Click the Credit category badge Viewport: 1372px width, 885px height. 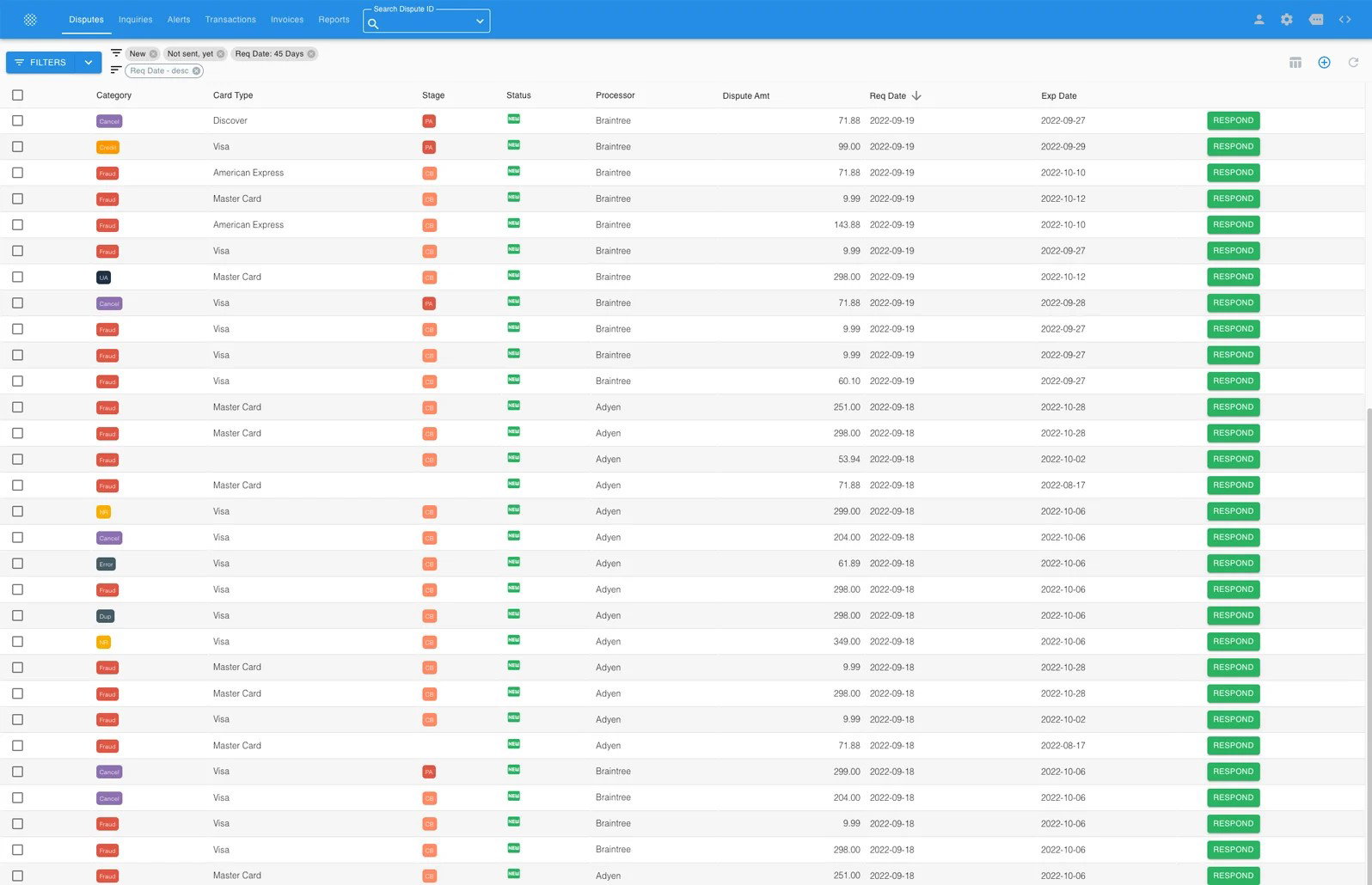(107, 148)
